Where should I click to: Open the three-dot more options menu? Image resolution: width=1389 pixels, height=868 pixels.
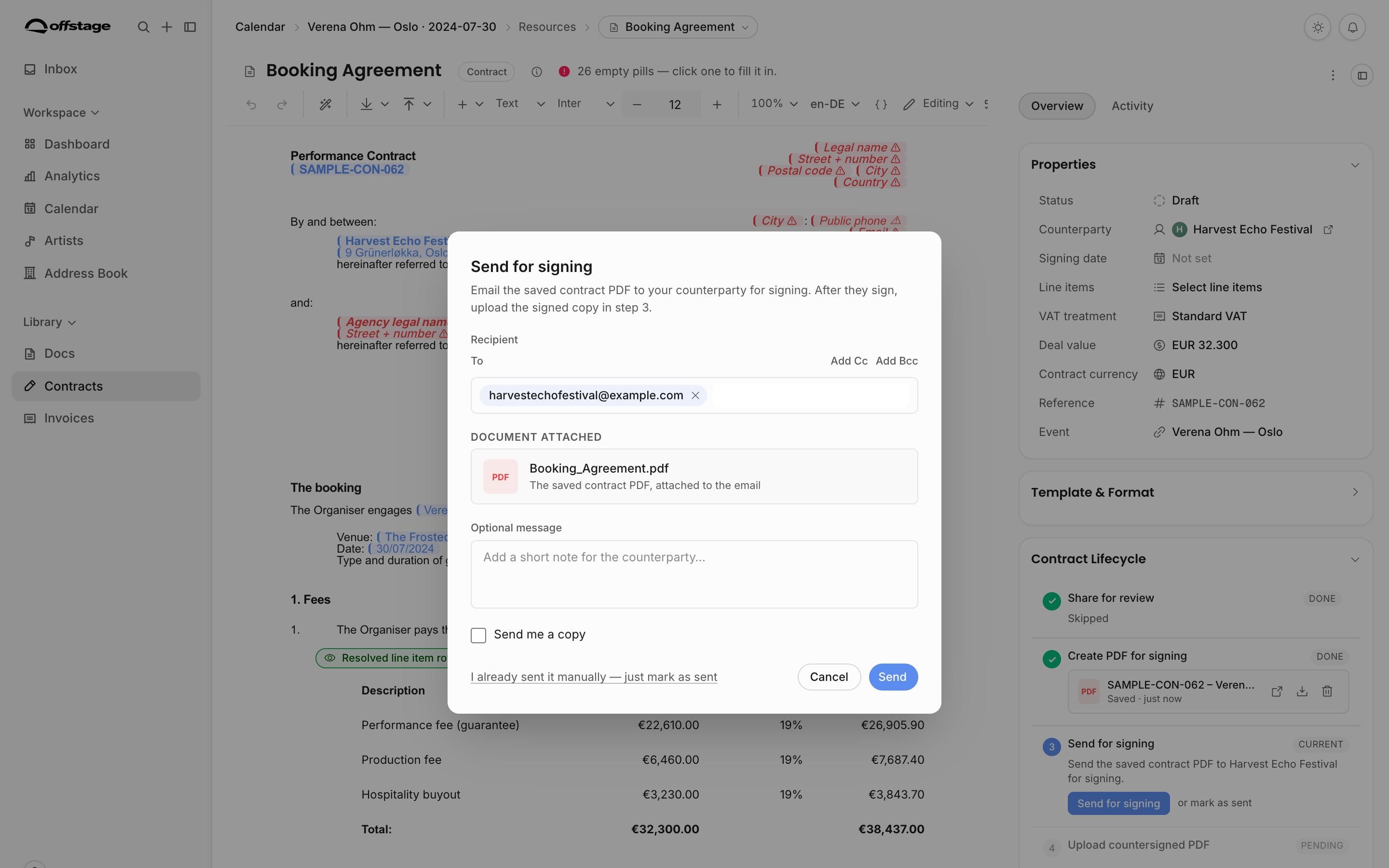pyautogui.click(x=1333, y=75)
